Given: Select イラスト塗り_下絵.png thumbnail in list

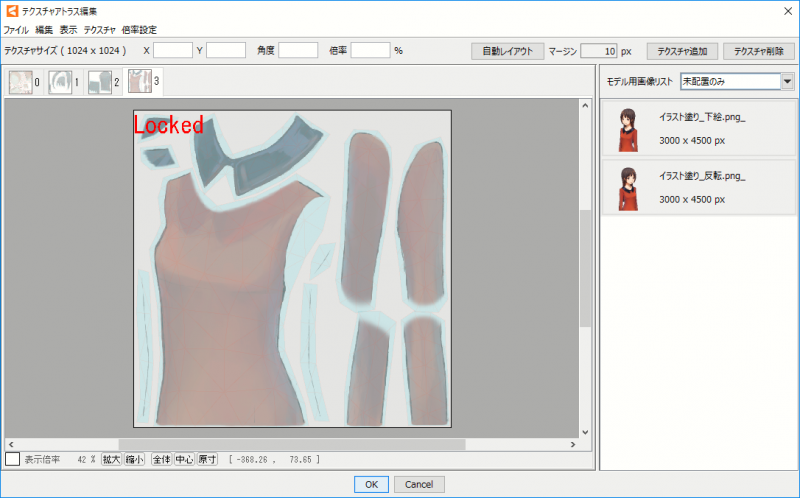Looking at the screenshot, I should (627, 129).
